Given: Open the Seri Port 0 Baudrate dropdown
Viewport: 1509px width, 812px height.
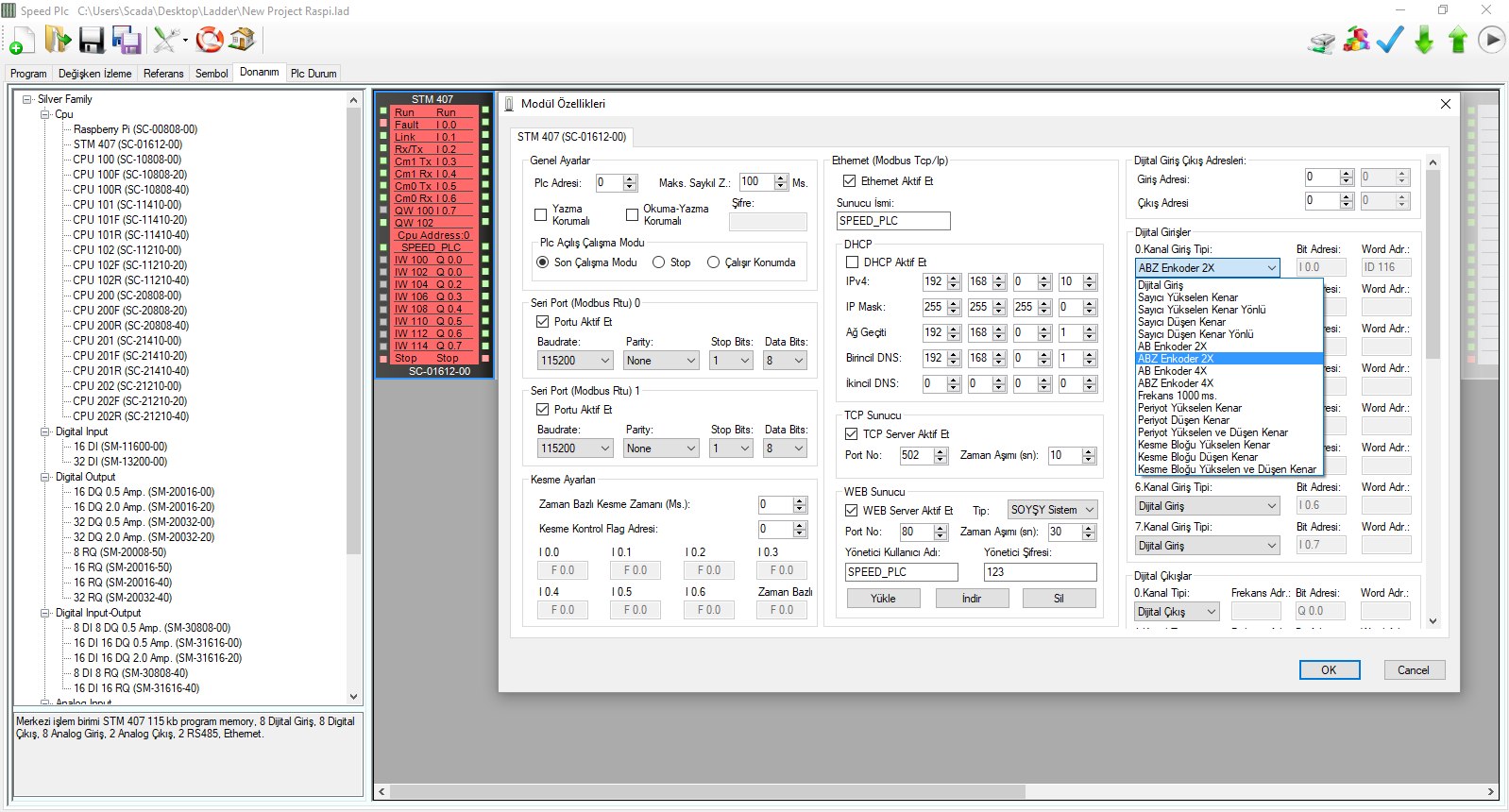Looking at the screenshot, I should pyautogui.click(x=575, y=361).
